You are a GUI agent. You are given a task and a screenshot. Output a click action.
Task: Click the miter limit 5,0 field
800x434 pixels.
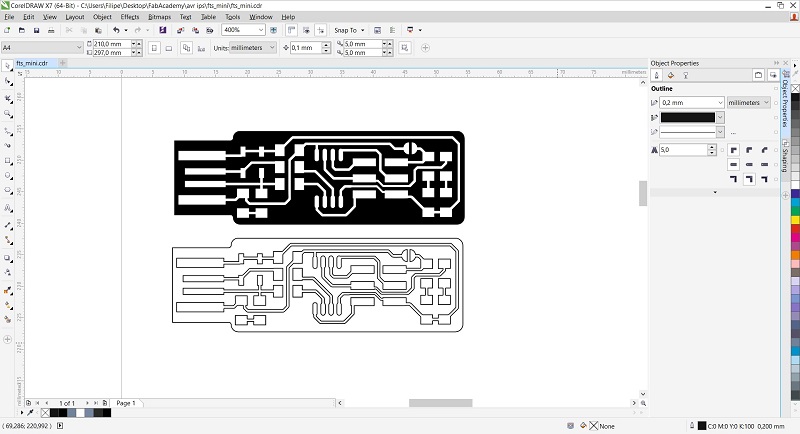[x=683, y=150]
